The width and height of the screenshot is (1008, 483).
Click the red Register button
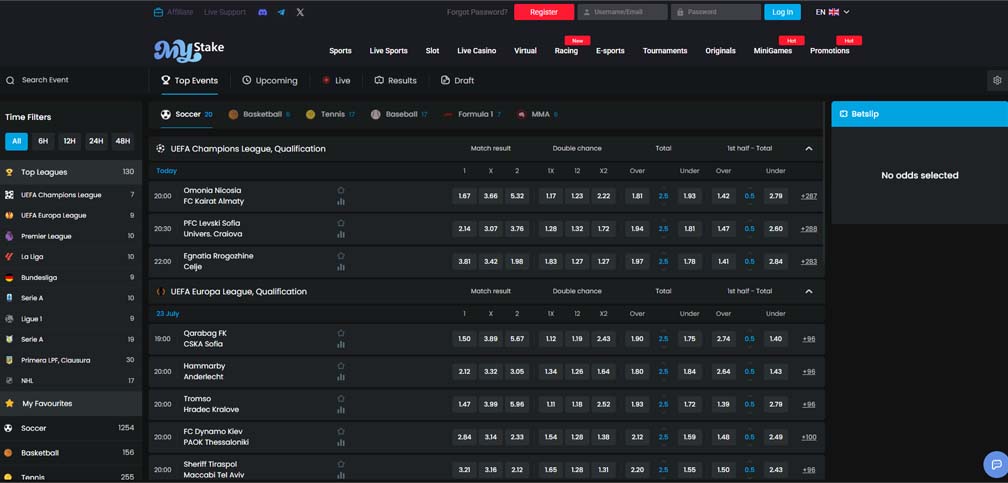click(x=544, y=12)
